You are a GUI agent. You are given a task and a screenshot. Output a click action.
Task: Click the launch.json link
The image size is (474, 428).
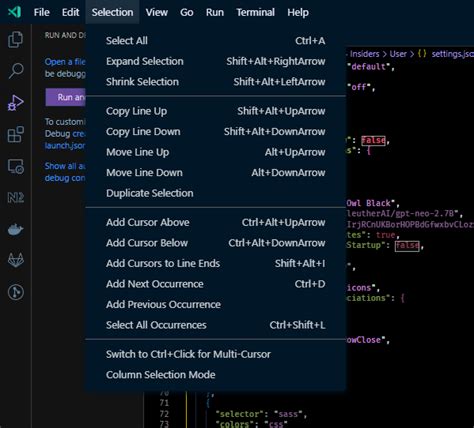65,146
